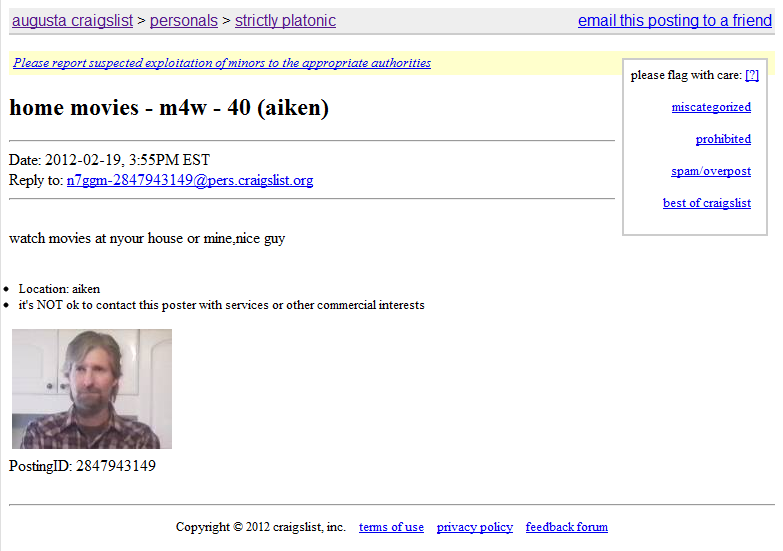Flag the post as spam/overpost
The width and height of the screenshot is (783, 551).
point(711,171)
